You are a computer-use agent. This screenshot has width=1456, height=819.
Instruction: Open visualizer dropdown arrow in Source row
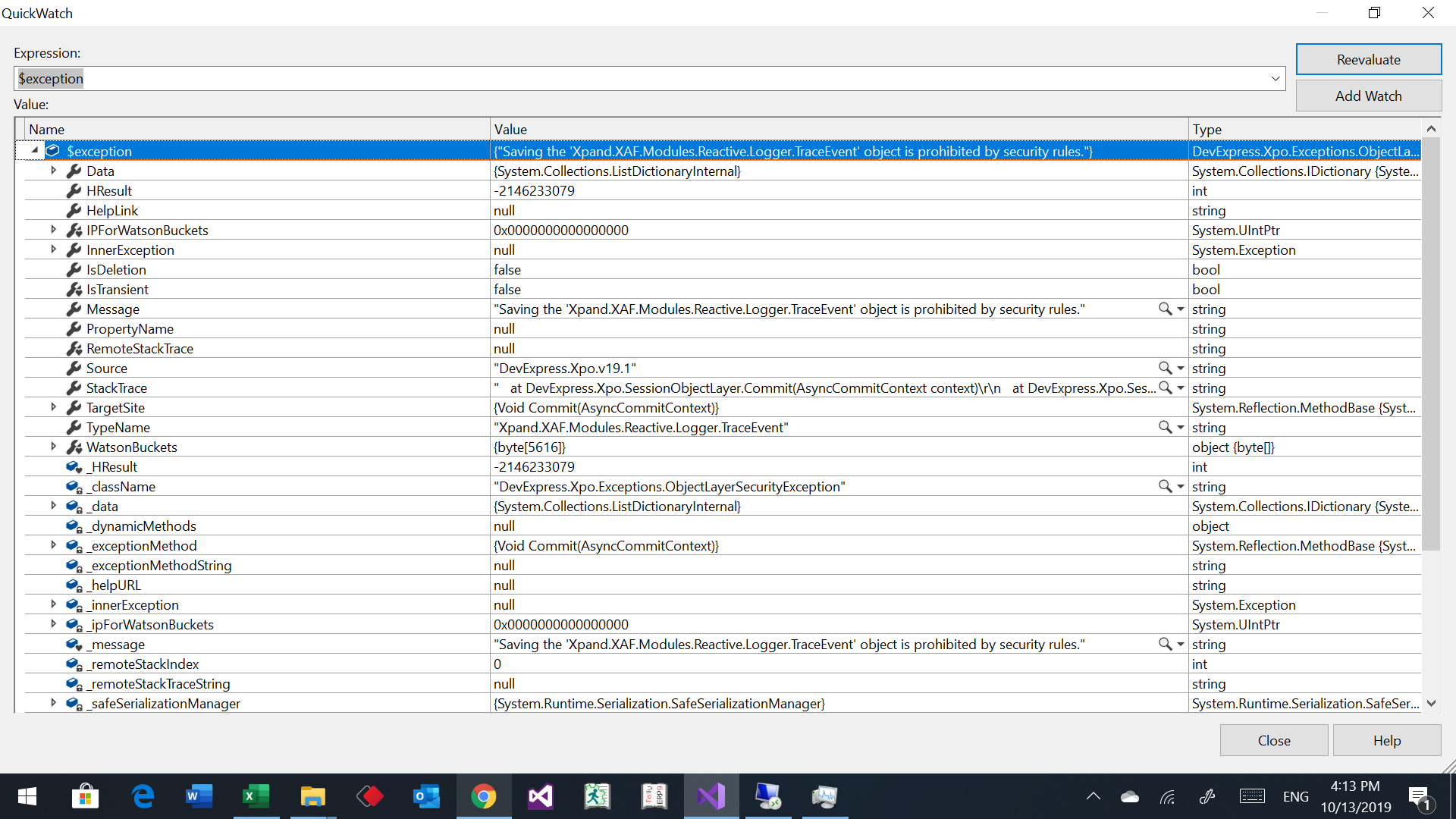coord(1181,369)
